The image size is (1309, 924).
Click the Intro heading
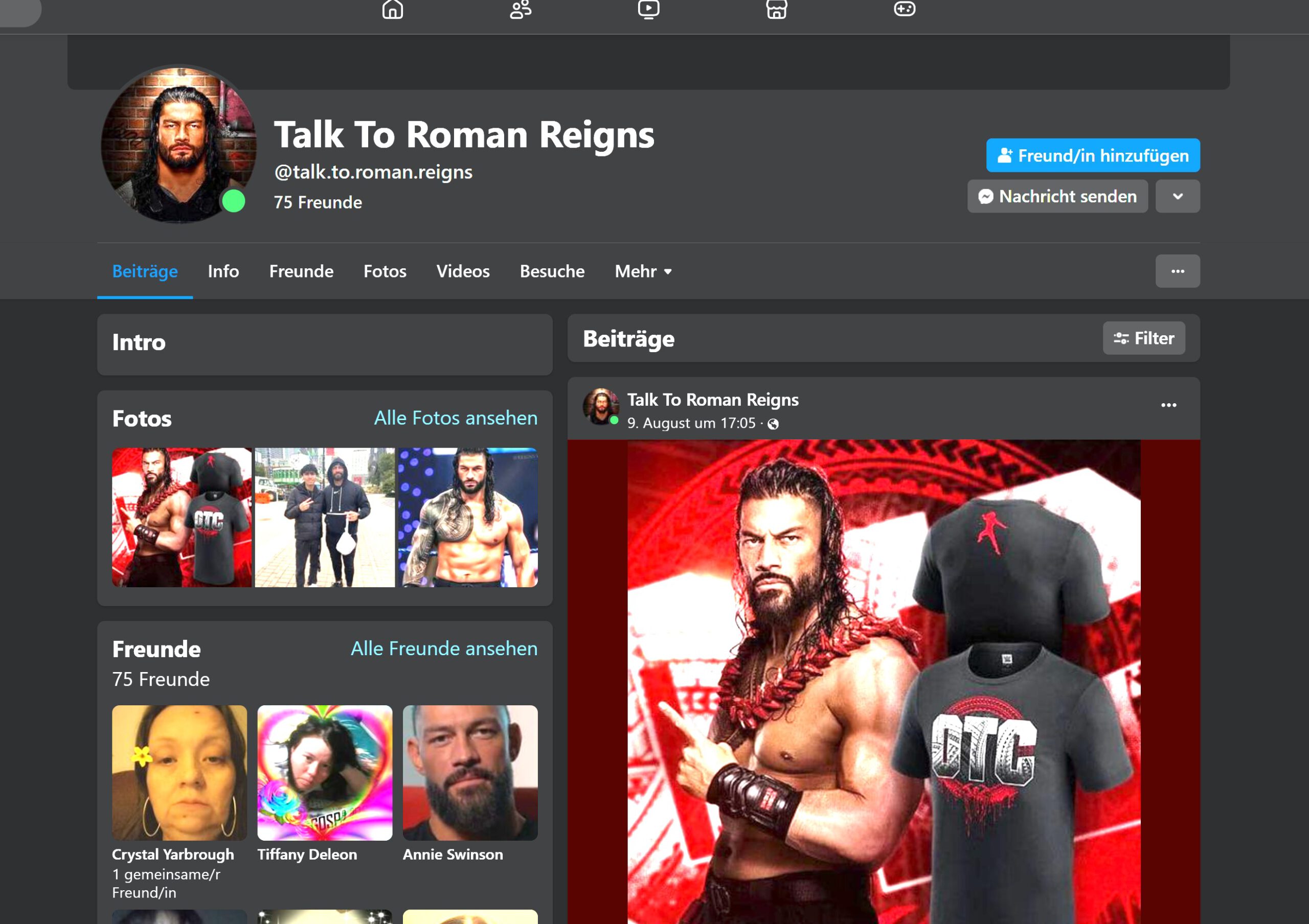(139, 342)
